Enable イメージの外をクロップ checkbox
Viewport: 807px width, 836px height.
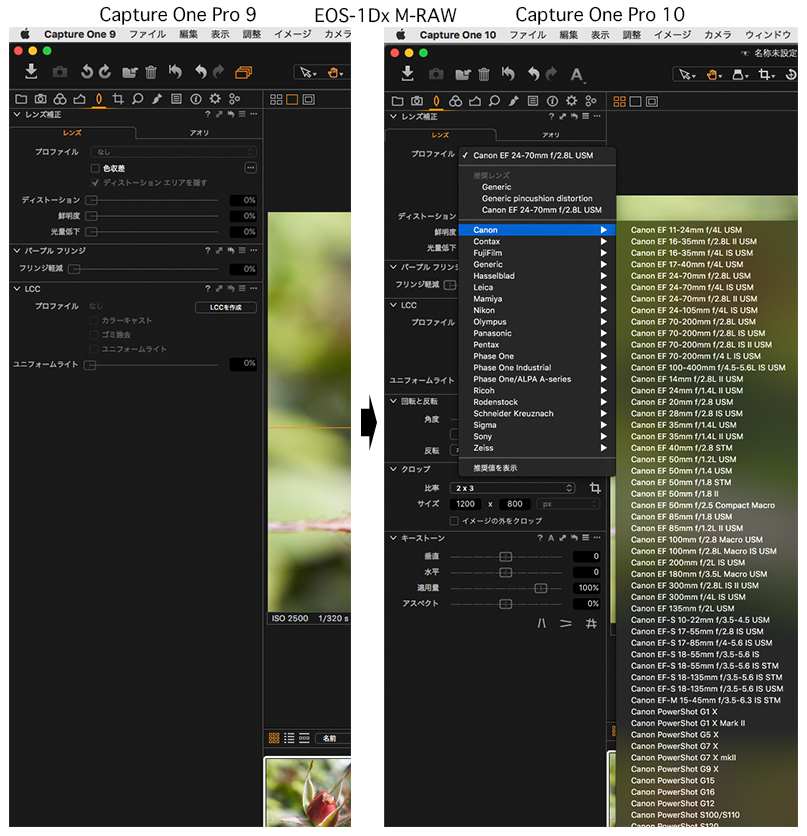[x=454, y=521]
